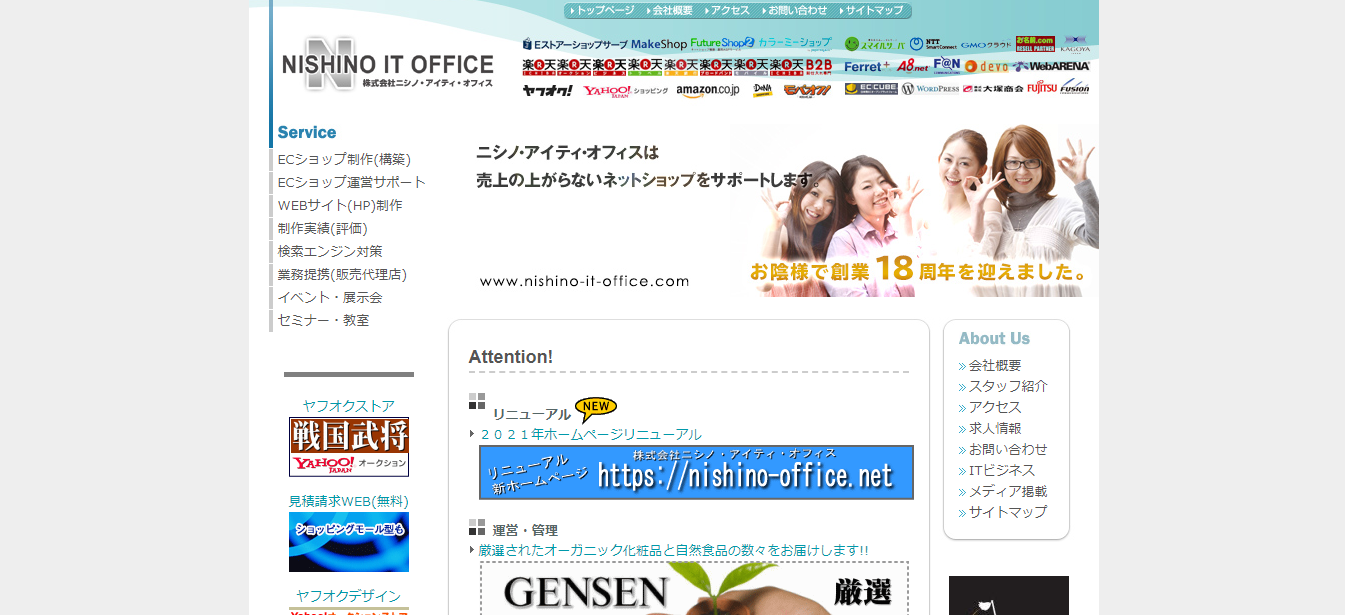1345x615 pixels.
Task: Click the 創業18周年 hero banner image
Action: [x=773, y=210]
